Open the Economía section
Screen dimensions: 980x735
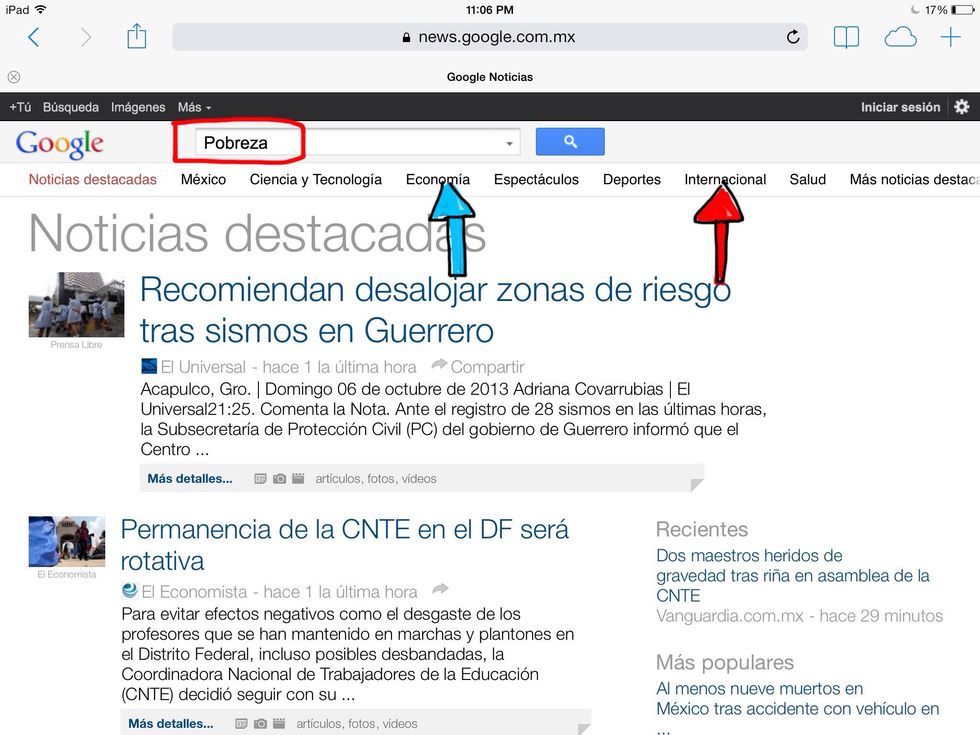click(438, 179)
